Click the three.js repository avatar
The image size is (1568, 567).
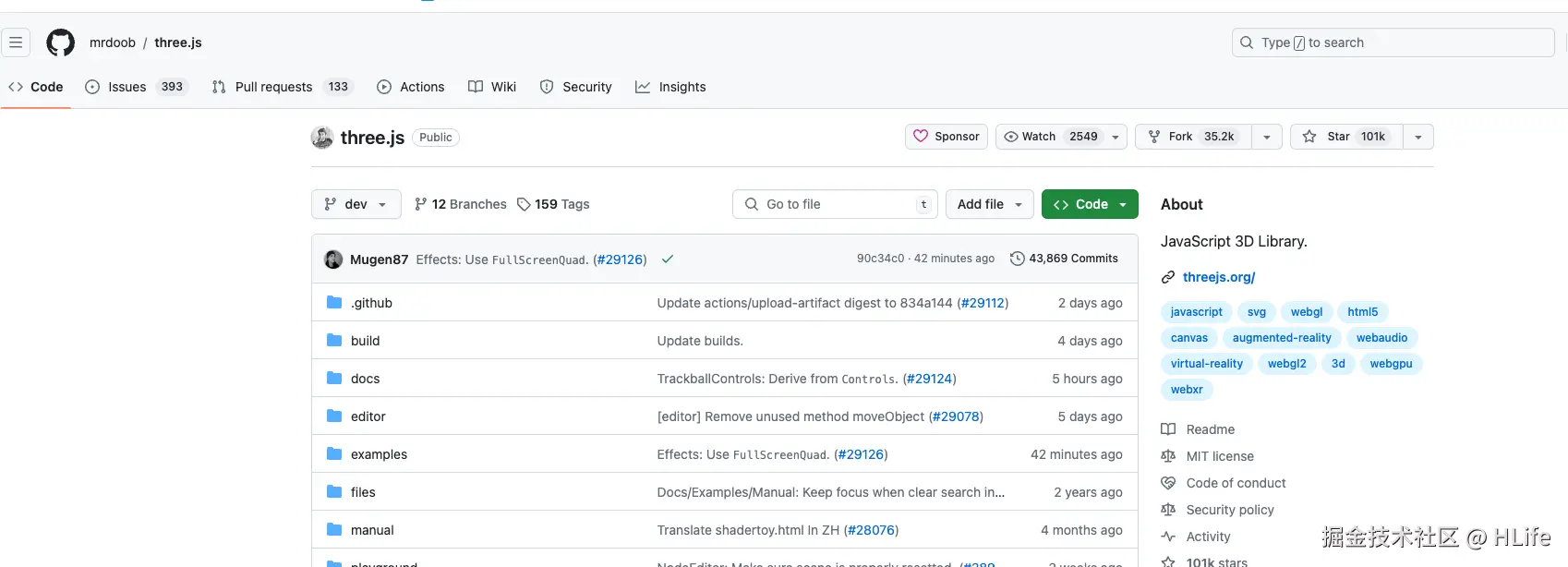[x=322, y=138]
